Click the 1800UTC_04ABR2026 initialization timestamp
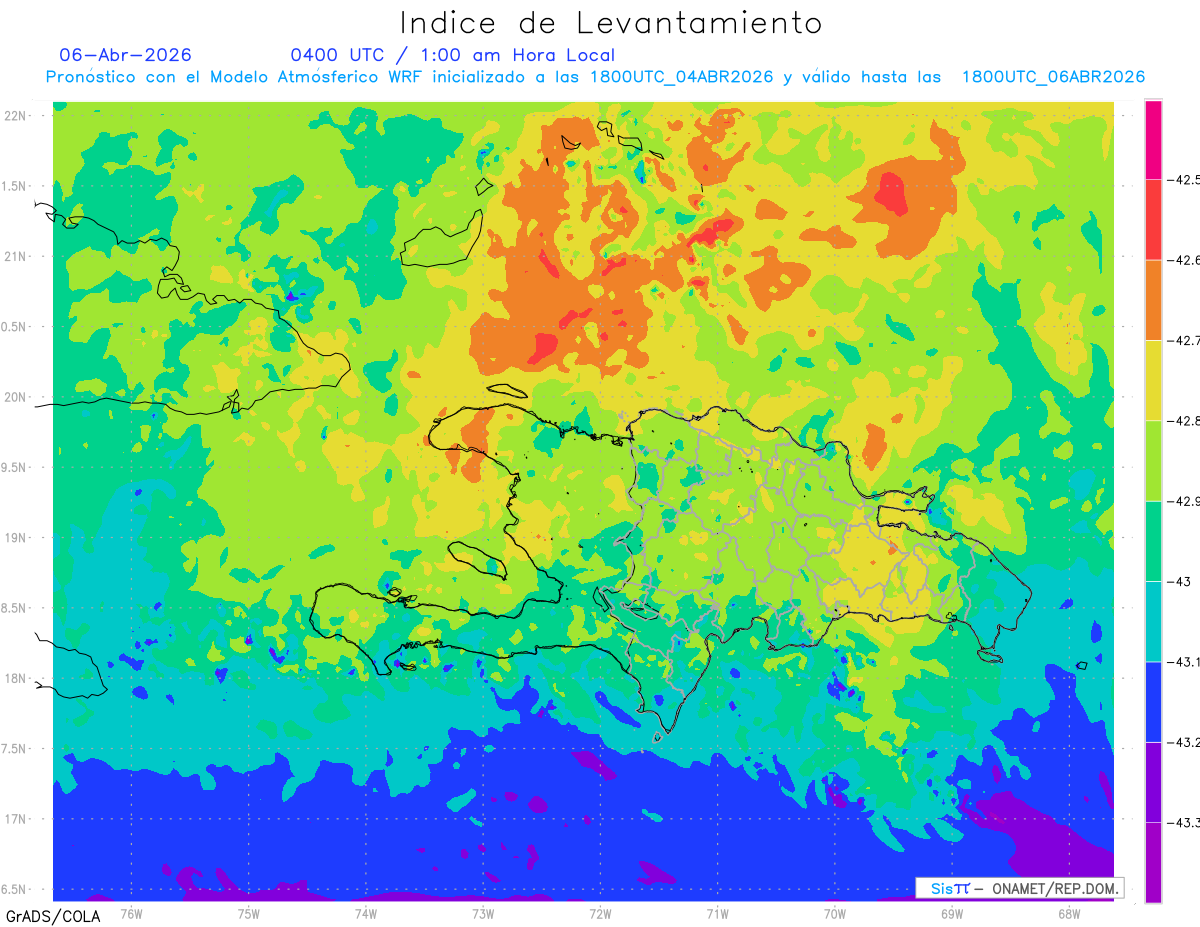This screenshot has width=1200, height=927. pos(682,77)
